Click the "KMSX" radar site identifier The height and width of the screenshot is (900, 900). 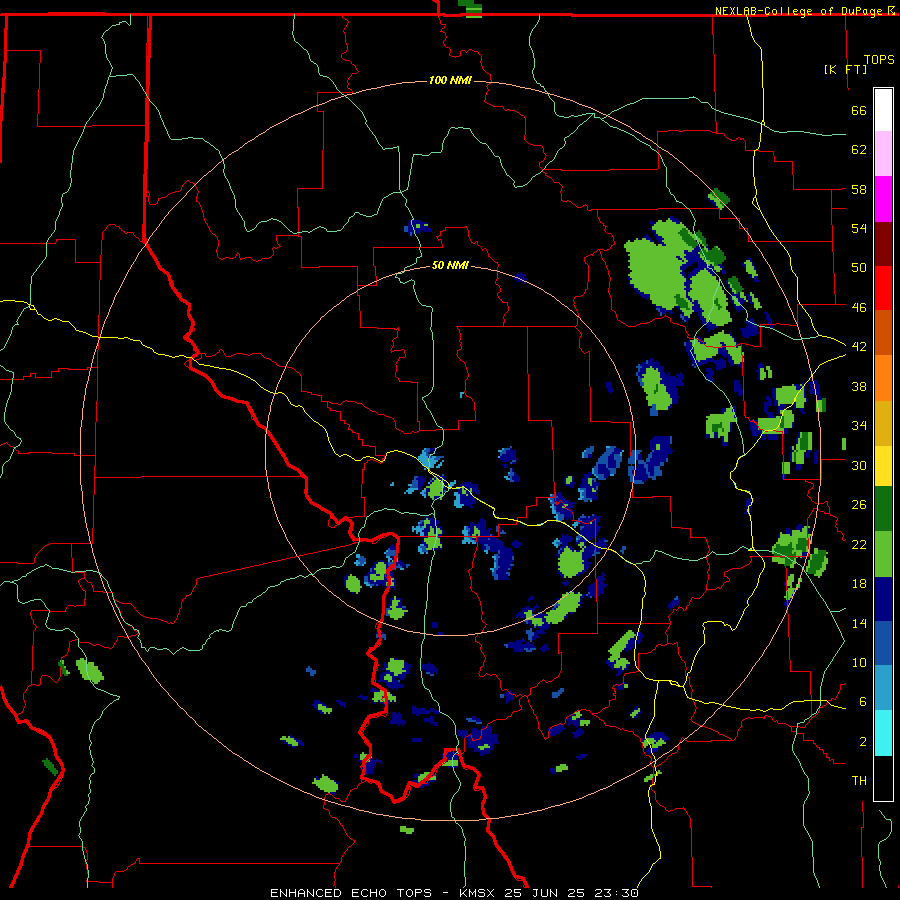[479, 893]
